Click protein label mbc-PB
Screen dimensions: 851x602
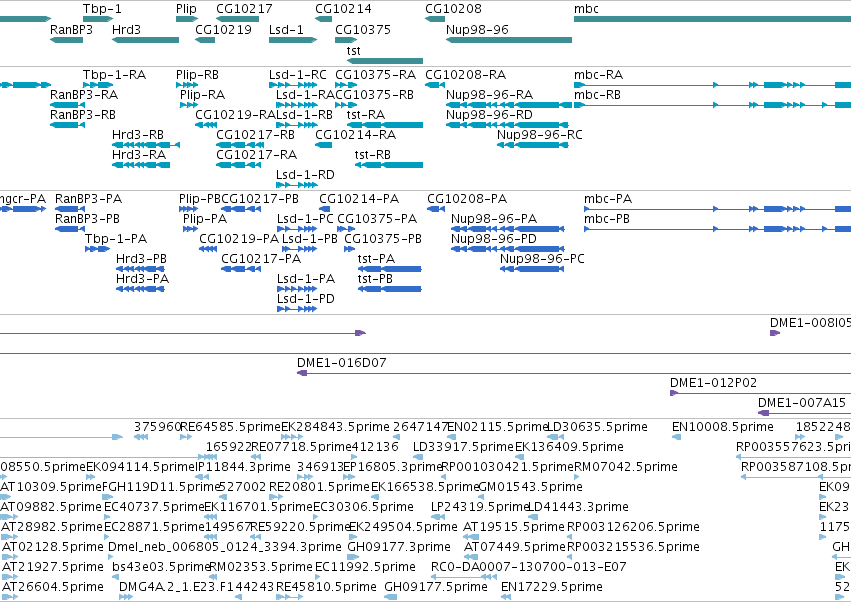pos(607,219)
